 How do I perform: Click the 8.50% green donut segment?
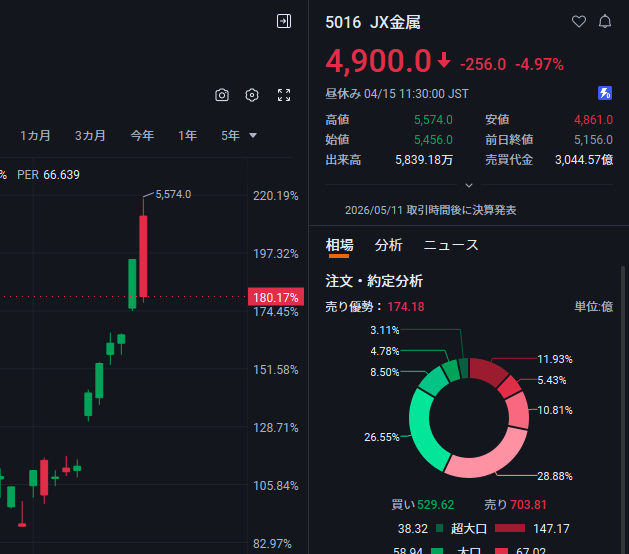coord(434,382)
